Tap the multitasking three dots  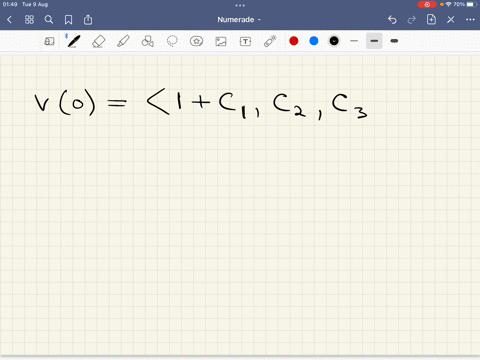click(x=240, y=5)
